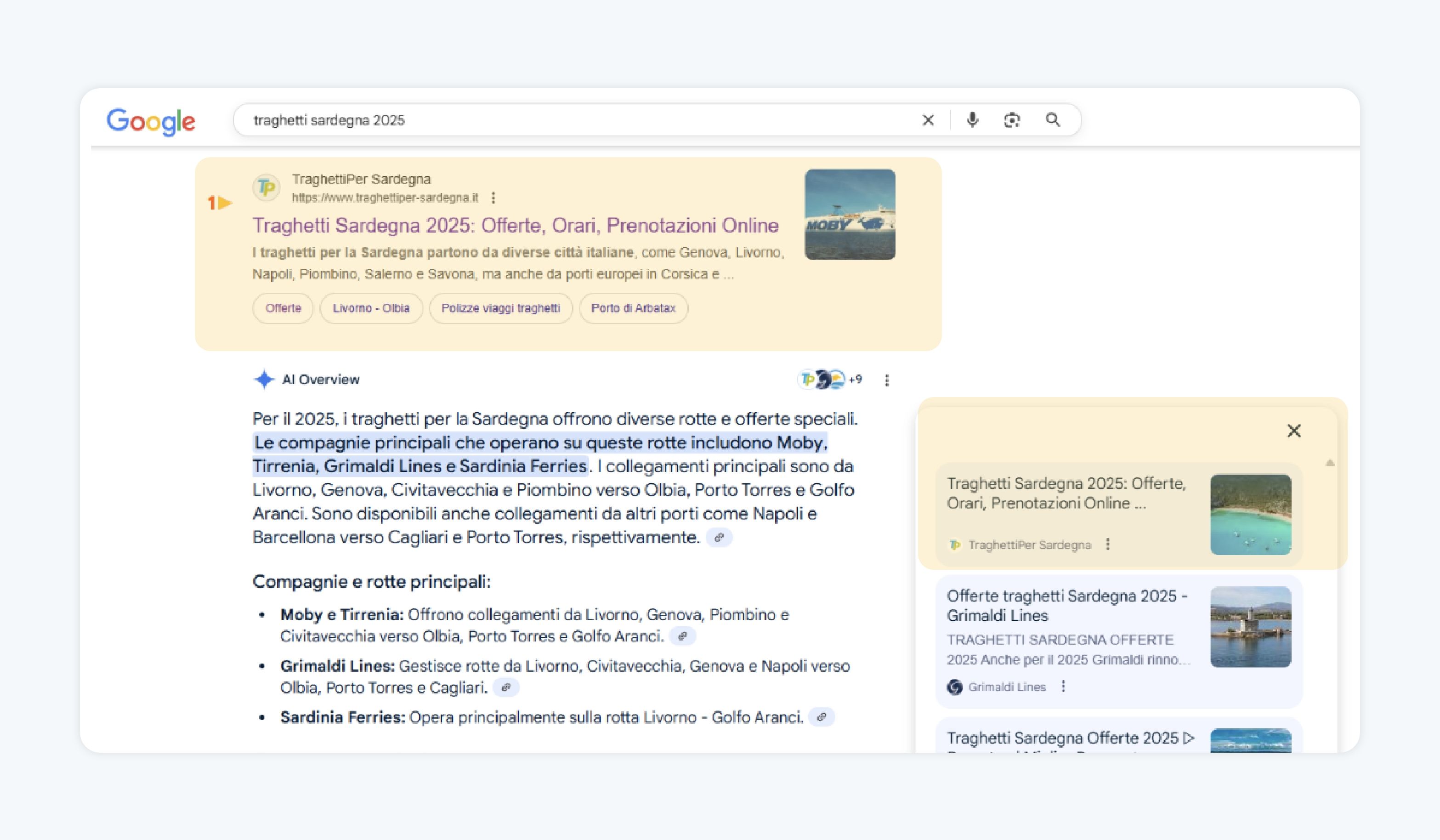Open the beach thumbnail on the TraghettiPer source card
The image size is (1440, 840).
coord(1251,514)
